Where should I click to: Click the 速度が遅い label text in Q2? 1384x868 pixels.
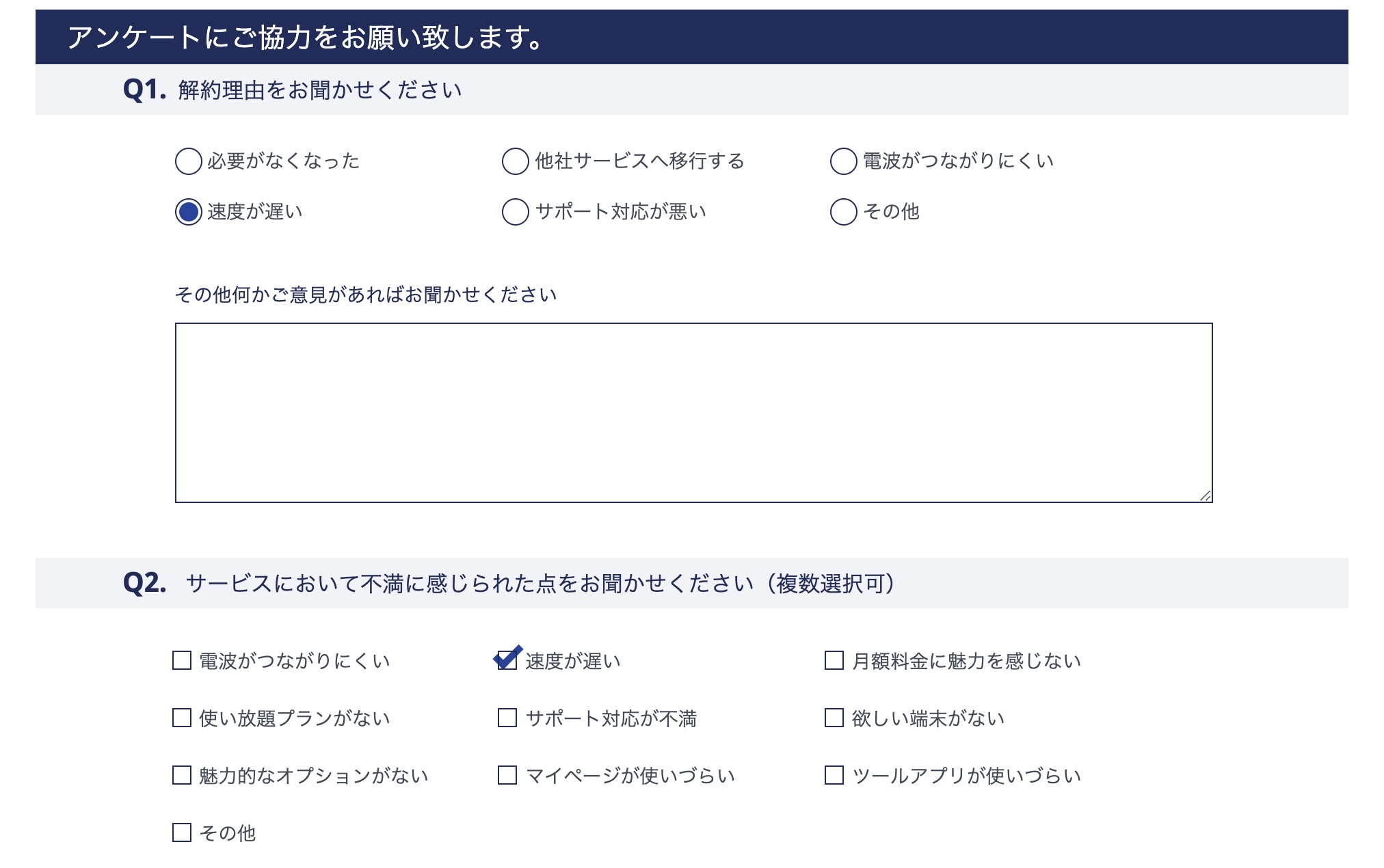(x=573, y=661)
